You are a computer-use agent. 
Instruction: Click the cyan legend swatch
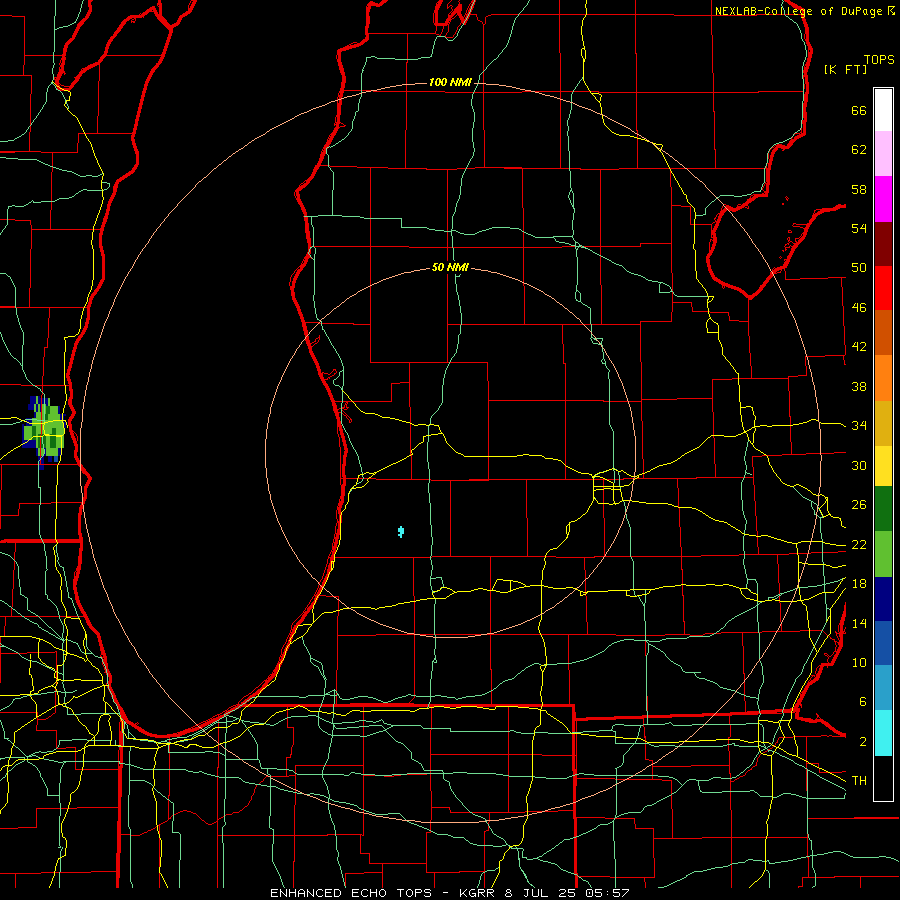tap(883, 733)
